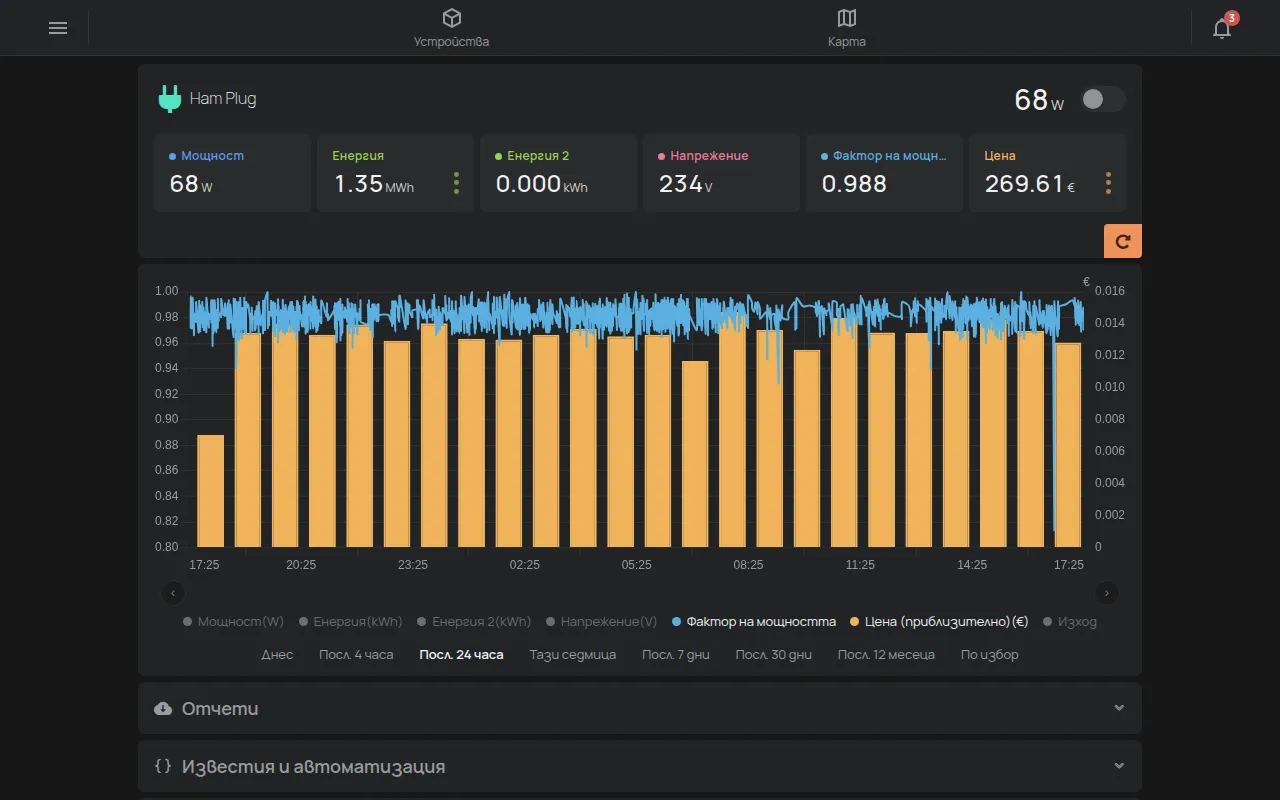Image resolution: width=1280 pixels, height=800 pixels.
Task: Choose the По избор custom range
Action: [x=990, y=655]
